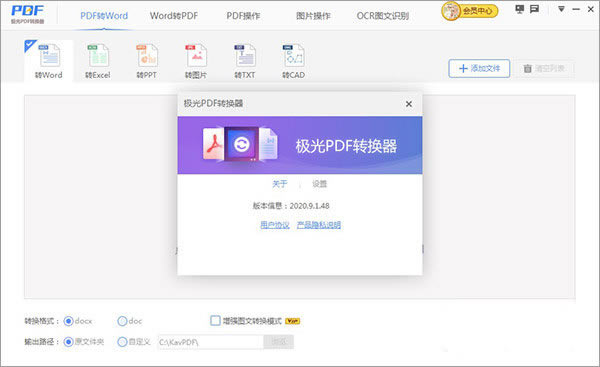Select the doc format radio button
Viewport: 600px width, 367px height.
point(122,321)
